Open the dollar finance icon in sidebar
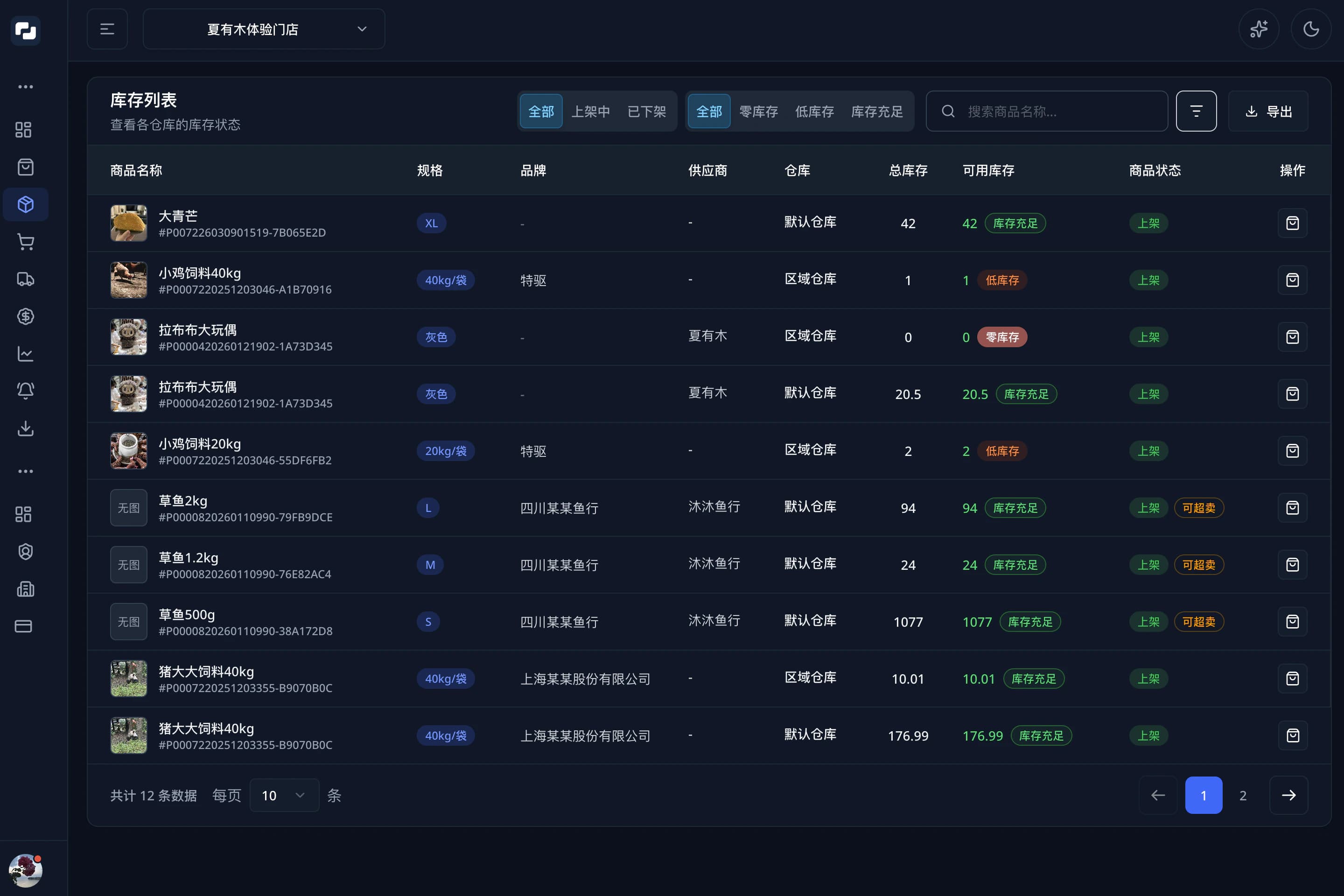 25,316
